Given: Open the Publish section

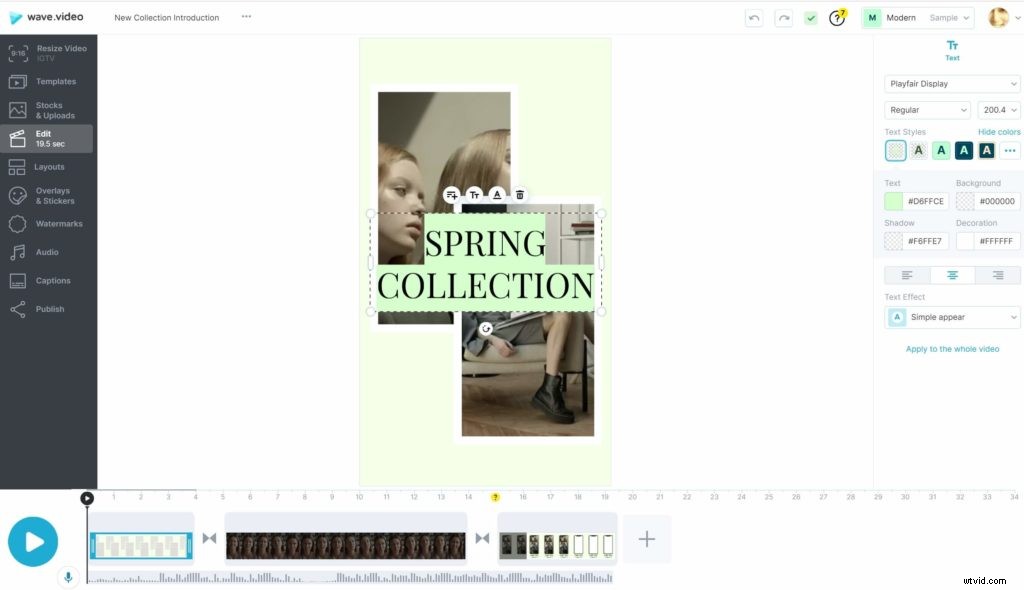Looking at the screenshot, I should (50, 309).
